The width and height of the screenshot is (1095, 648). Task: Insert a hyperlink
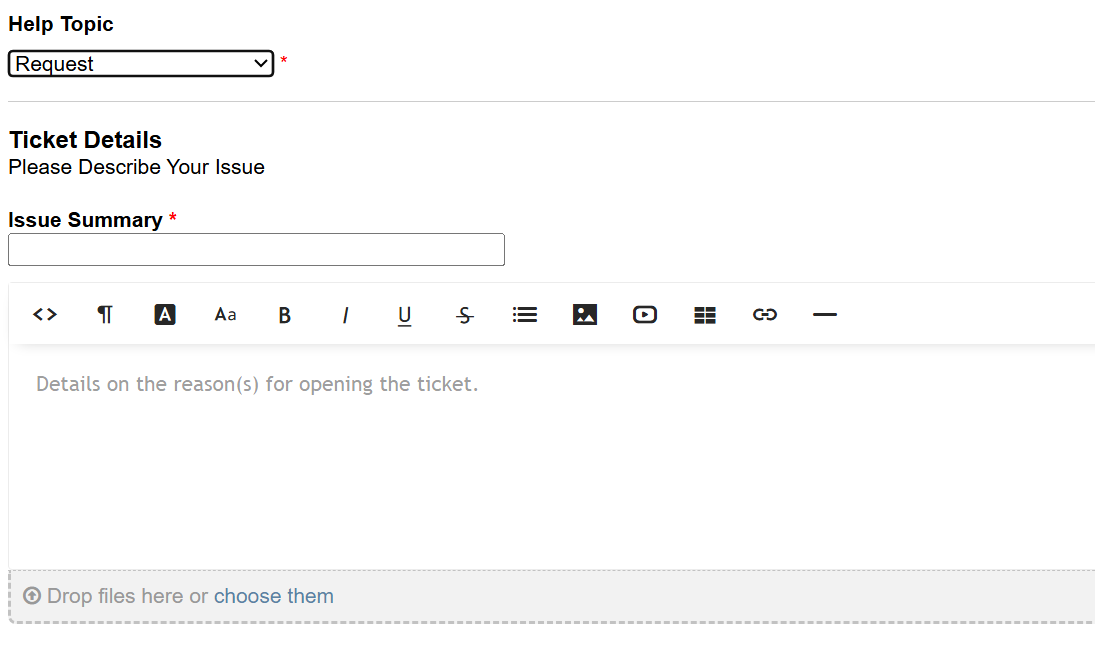click(x=765, y=315)
